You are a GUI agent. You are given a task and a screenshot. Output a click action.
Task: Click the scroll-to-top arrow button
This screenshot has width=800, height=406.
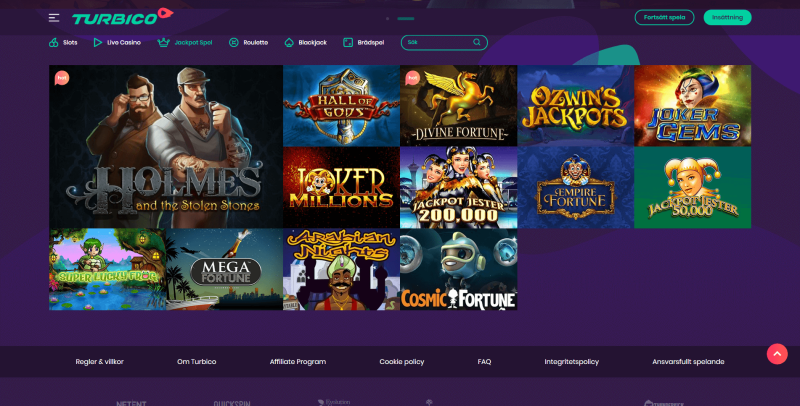pos(777,353)
